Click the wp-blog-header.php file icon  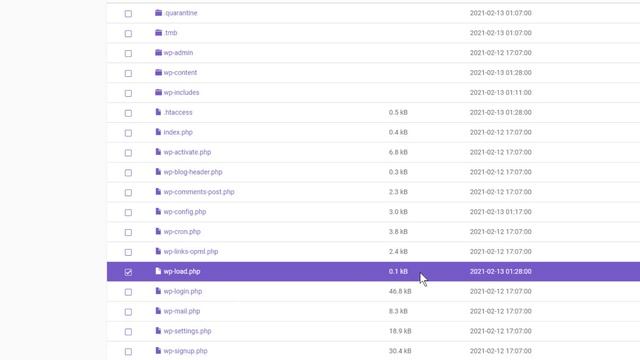tap(158, 171)
